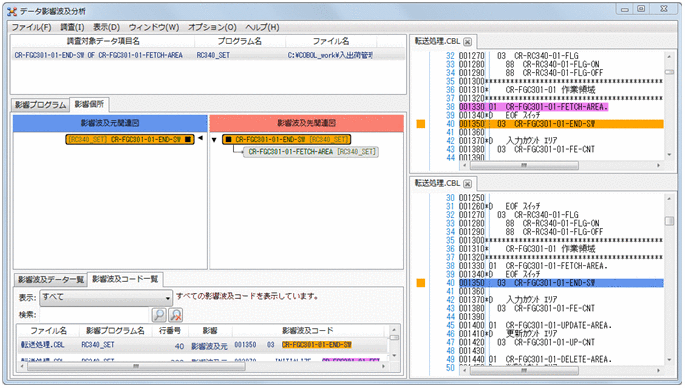Click the 影響波及元 cell in code list
Viewport: 685px width, 388px height.
click(209, 346)
